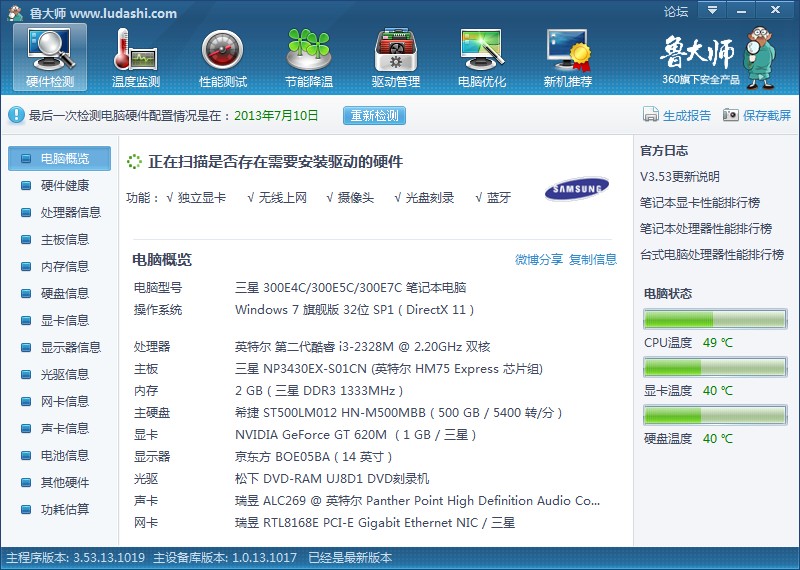Image resolution: width=800 pixels, height=570 pixels.
Task: Open the 硬件检测 hardware detection icon
Action: [x=50, y=57]
